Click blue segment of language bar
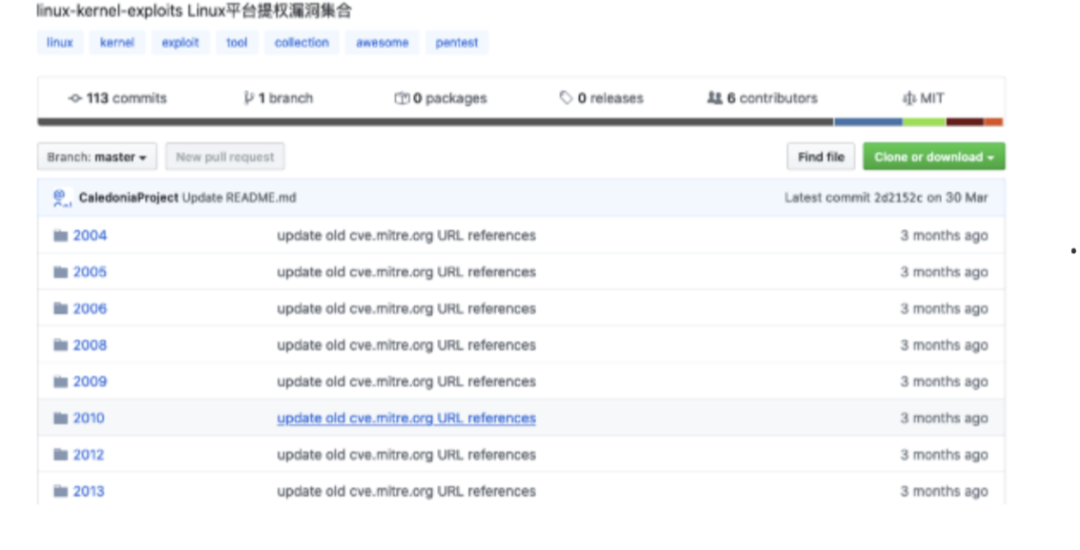1080x550 pixels. point(869,123)
